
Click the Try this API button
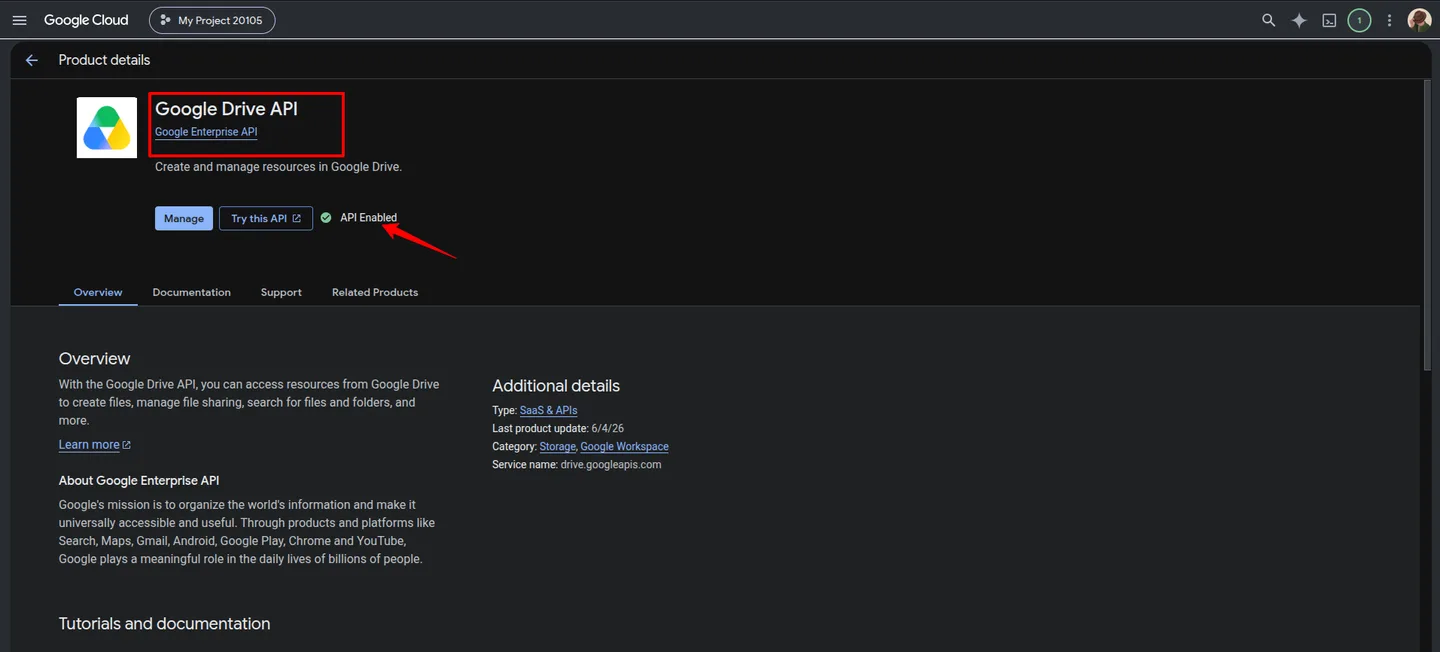[266, 218]
